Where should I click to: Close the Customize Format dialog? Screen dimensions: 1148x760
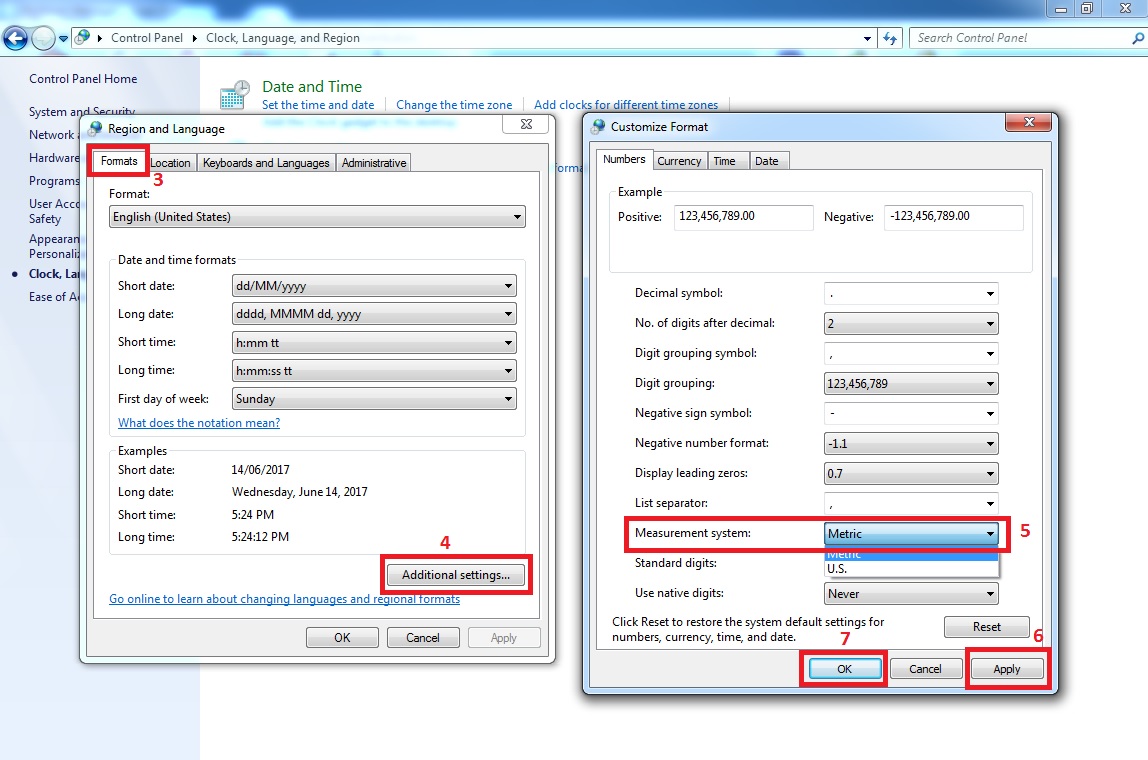[1026, 124]
